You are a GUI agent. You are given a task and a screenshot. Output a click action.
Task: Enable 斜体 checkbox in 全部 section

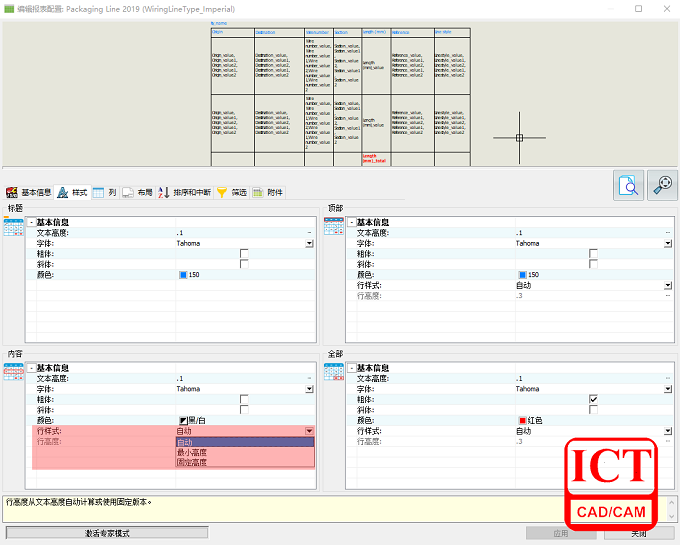[x=593, y=410]
